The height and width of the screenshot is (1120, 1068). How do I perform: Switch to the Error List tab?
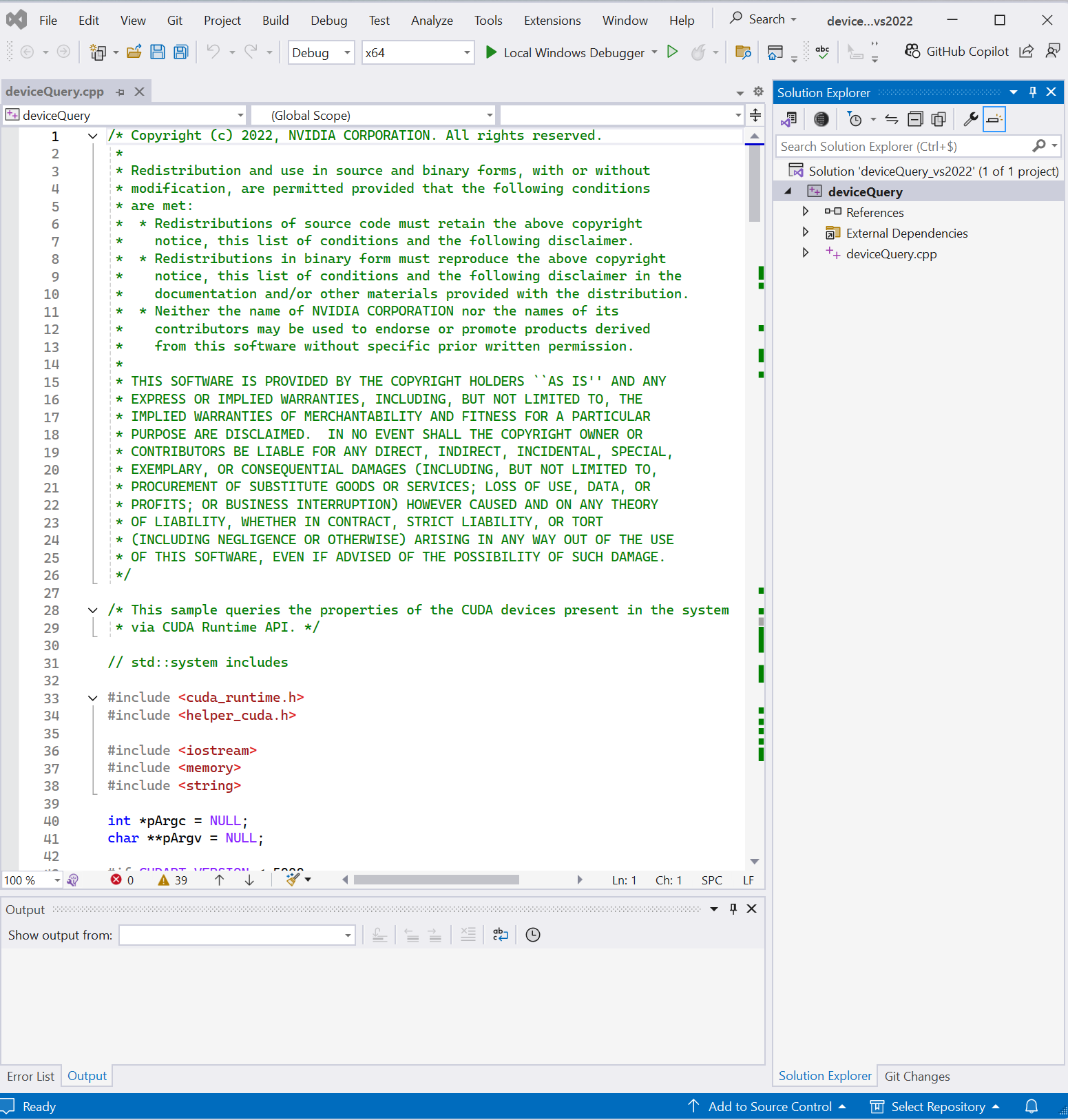click(x=30, y=1076)
